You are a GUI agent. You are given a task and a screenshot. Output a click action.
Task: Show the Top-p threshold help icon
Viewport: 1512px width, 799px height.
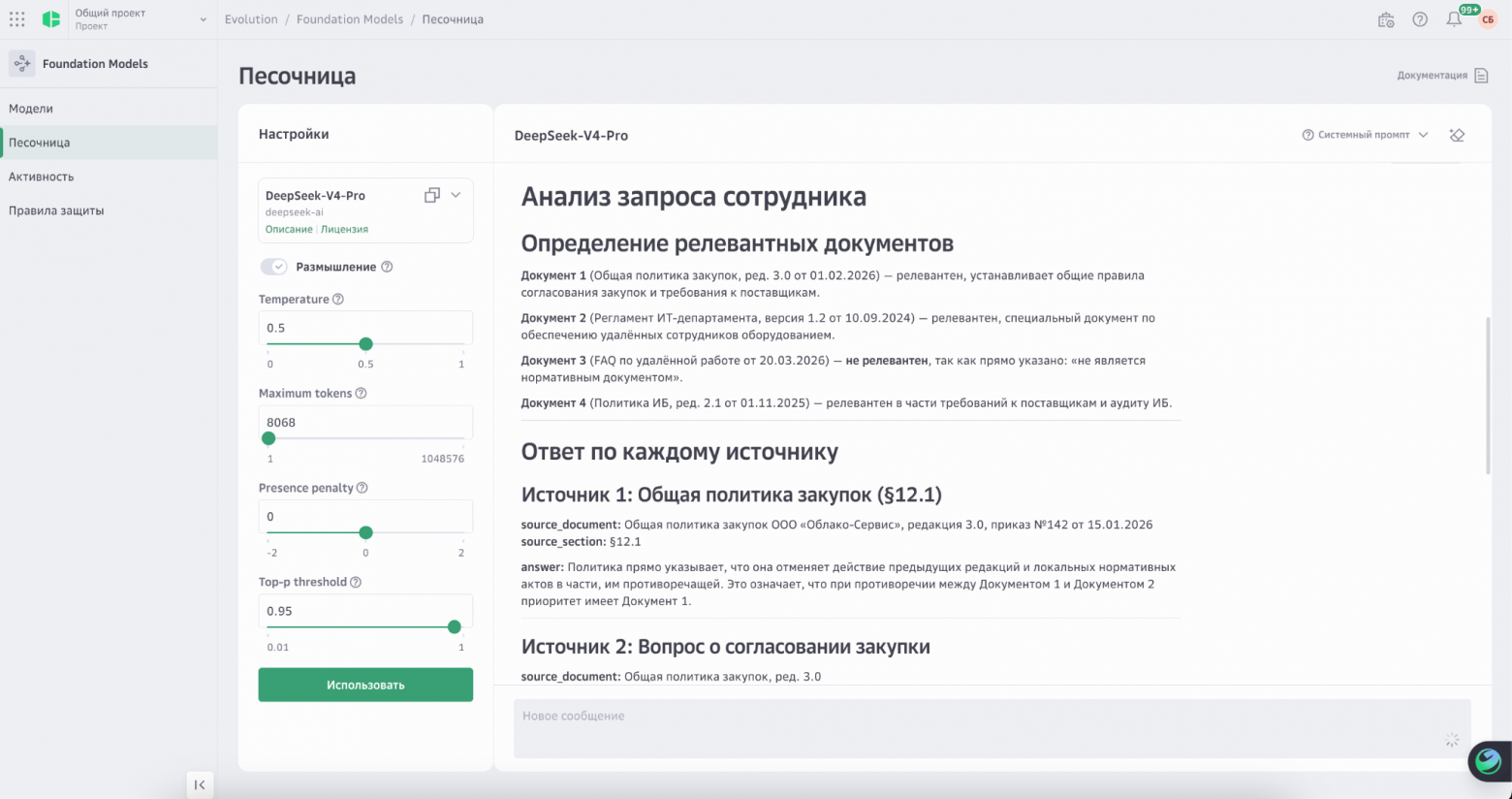coord(356,583)
